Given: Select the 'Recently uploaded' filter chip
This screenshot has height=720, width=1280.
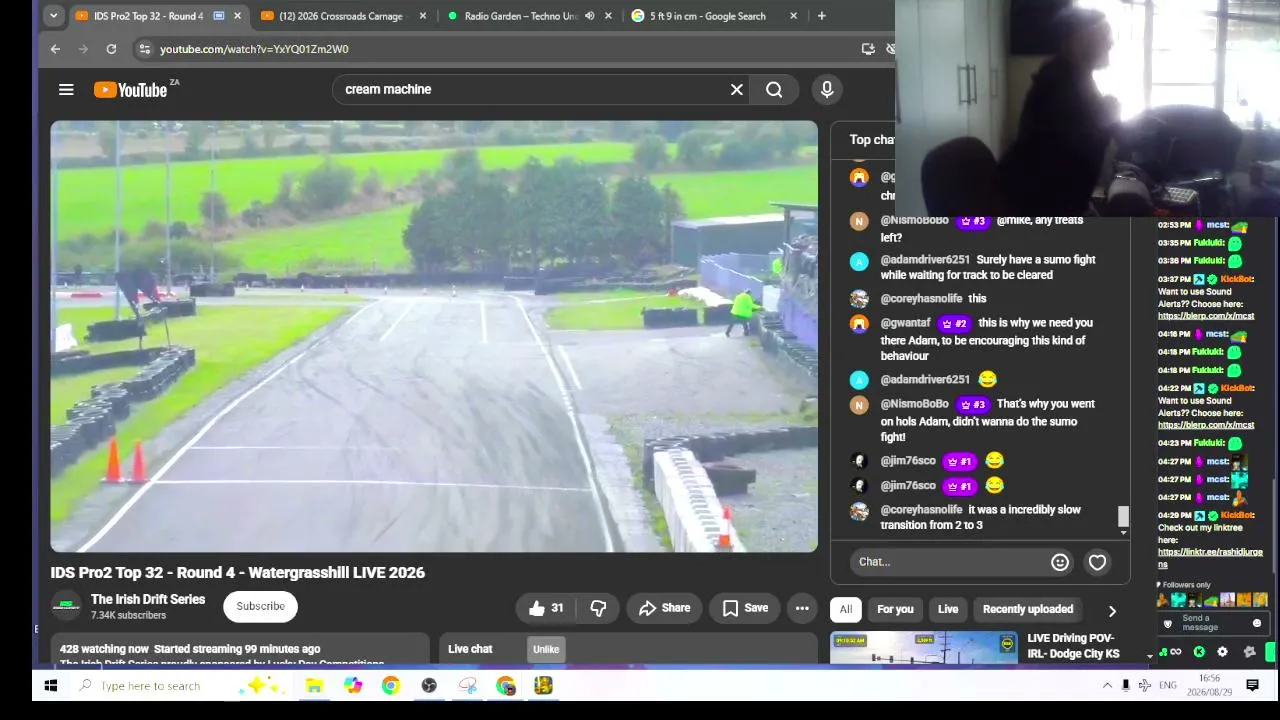Looking at the screenshot, I should pyautogui.click(x=1028, y=609).
